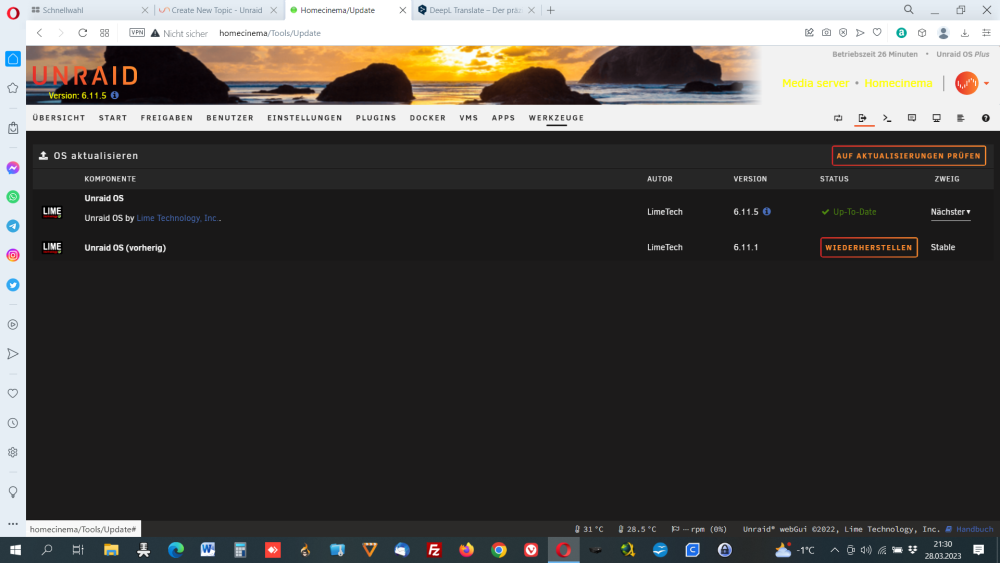Screen dimensions: 1000x563
Task: Open BENUTZER menu
Action: (x=230, y=118)
